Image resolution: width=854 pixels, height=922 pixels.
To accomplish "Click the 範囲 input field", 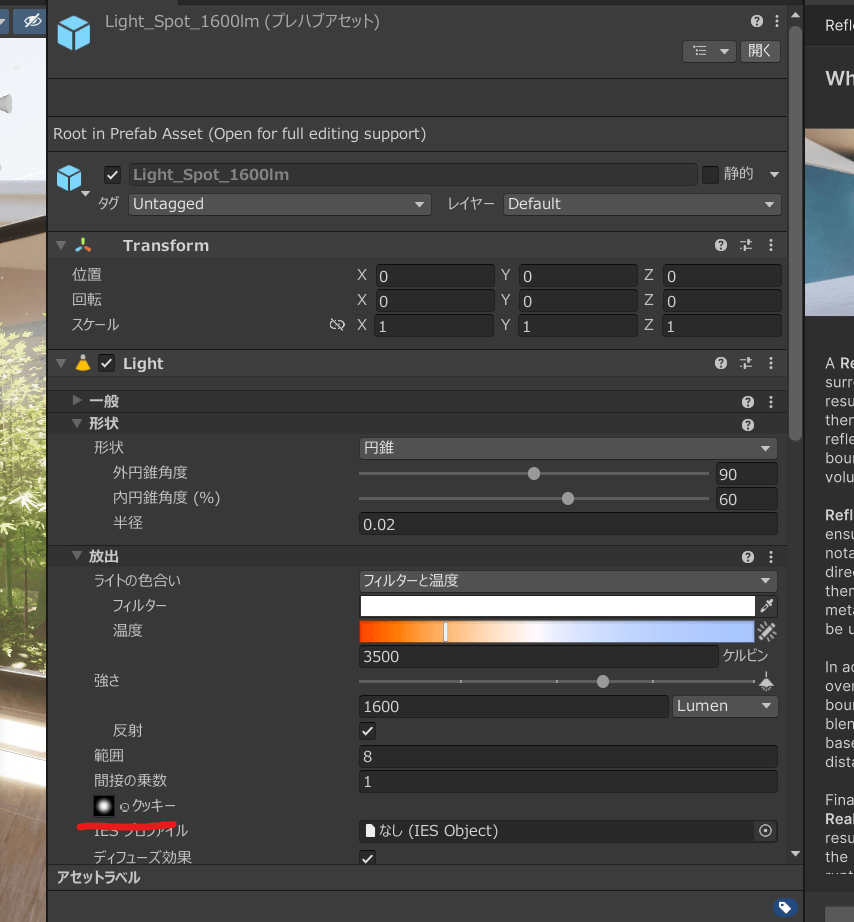I will 567,756.
